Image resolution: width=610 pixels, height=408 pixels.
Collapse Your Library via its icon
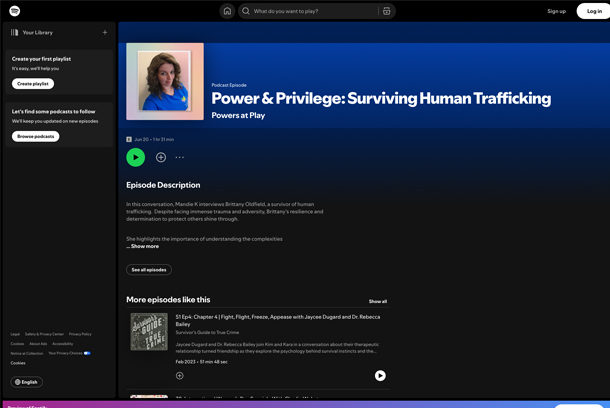coord(14,32)
